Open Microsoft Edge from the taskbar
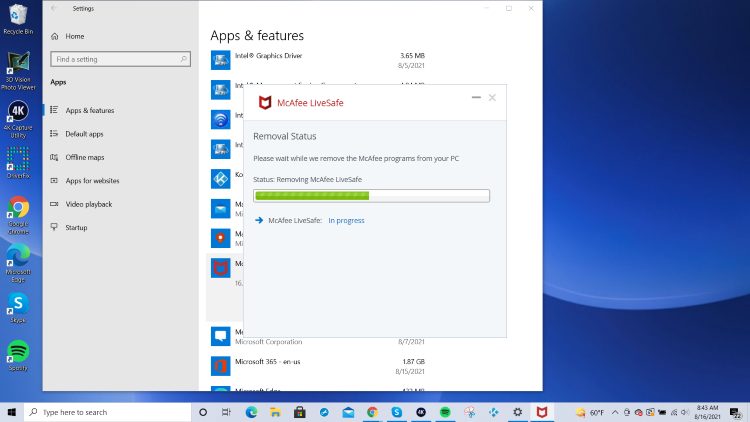This screenshot has width=750, height=422. 251,412
